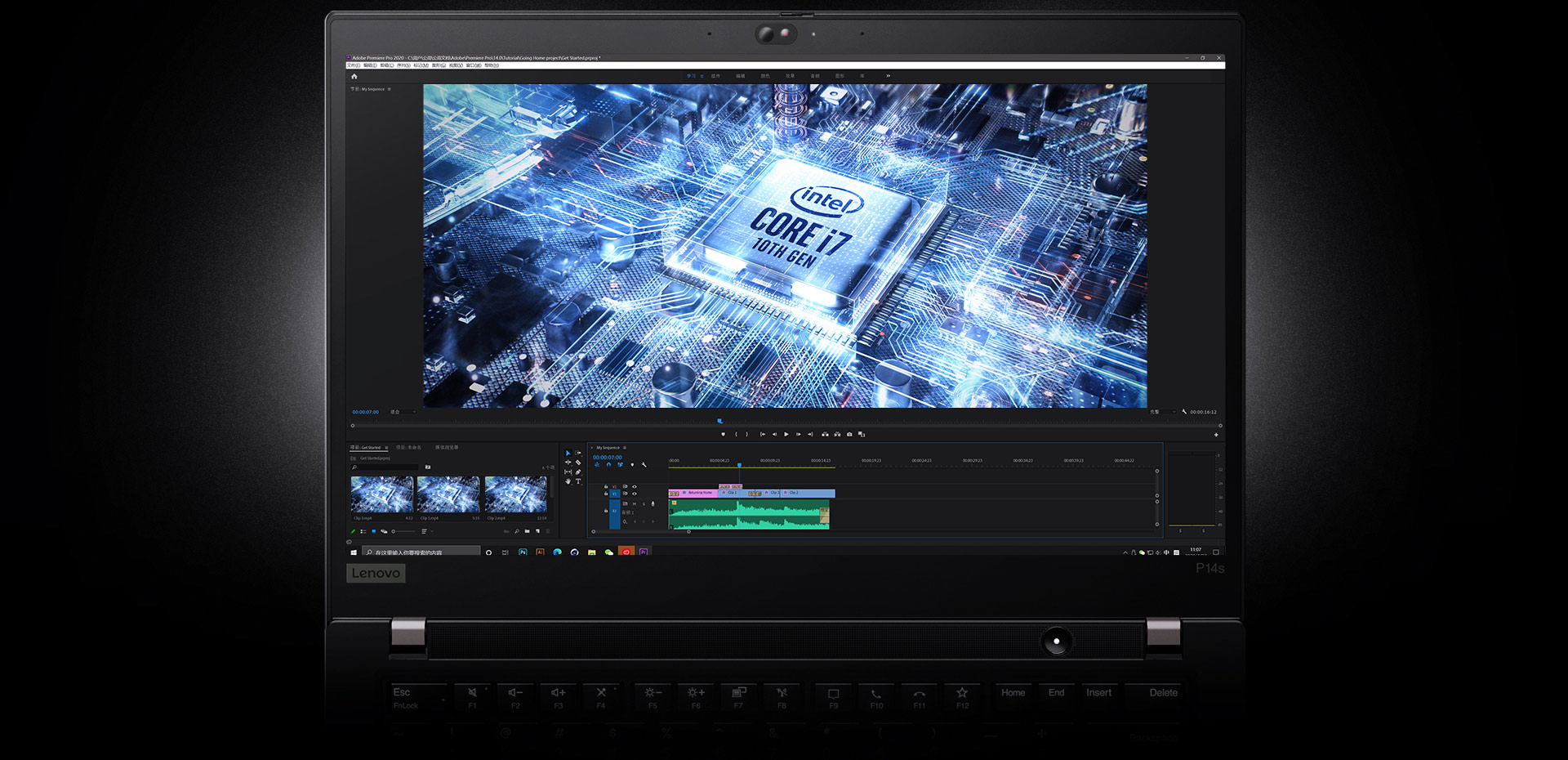The image size is (1568, 760).
Task: Open the Button Editor plus icon
Action: 1216,435
